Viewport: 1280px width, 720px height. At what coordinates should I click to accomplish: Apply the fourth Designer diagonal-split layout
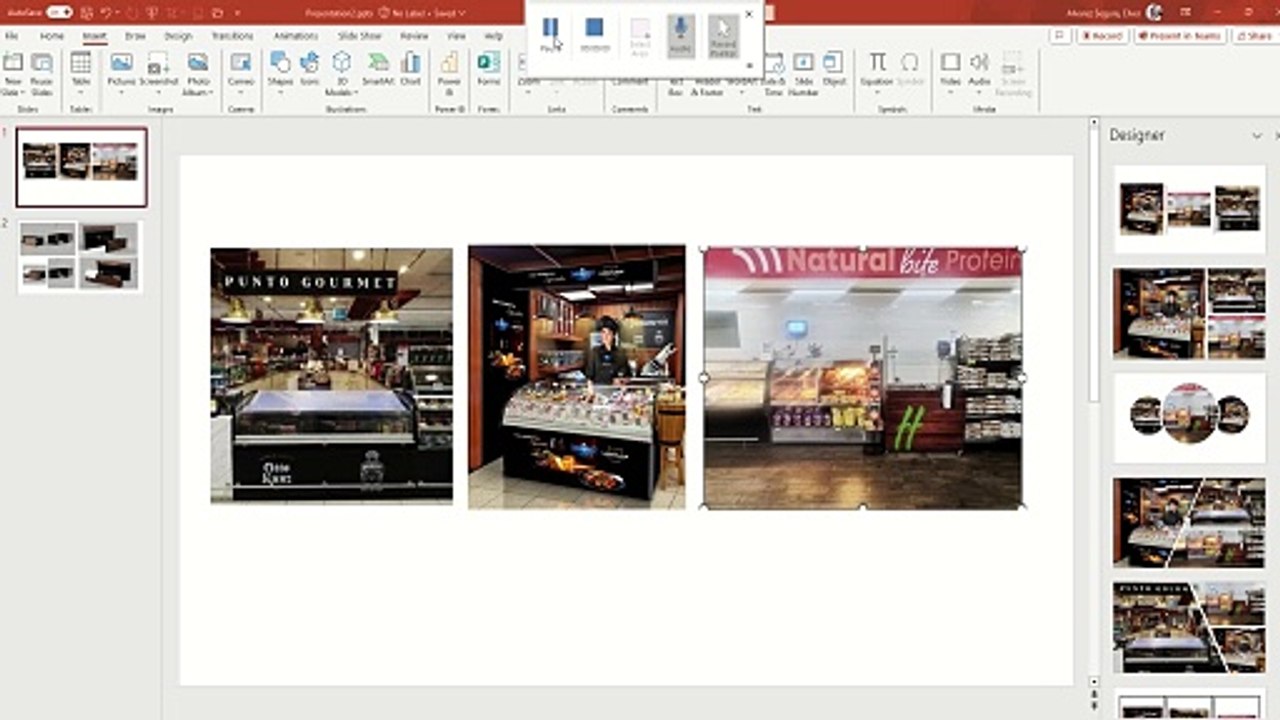pyautogui.click(x=1189, y=523)
